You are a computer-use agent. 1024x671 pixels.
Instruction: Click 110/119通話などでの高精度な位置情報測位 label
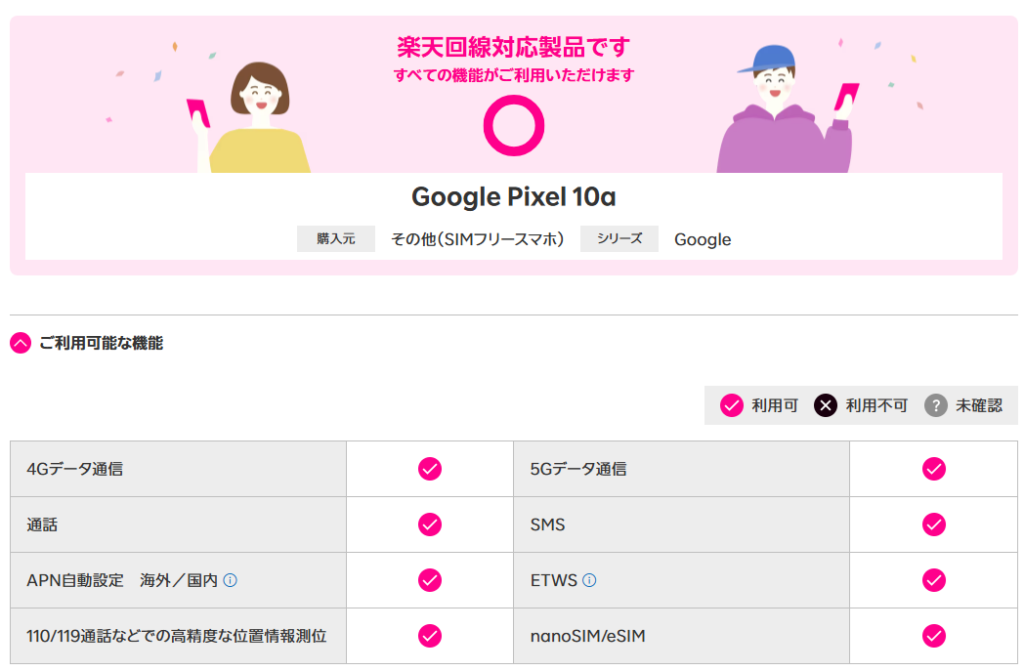pyautogui.click(x=176, y=636)
